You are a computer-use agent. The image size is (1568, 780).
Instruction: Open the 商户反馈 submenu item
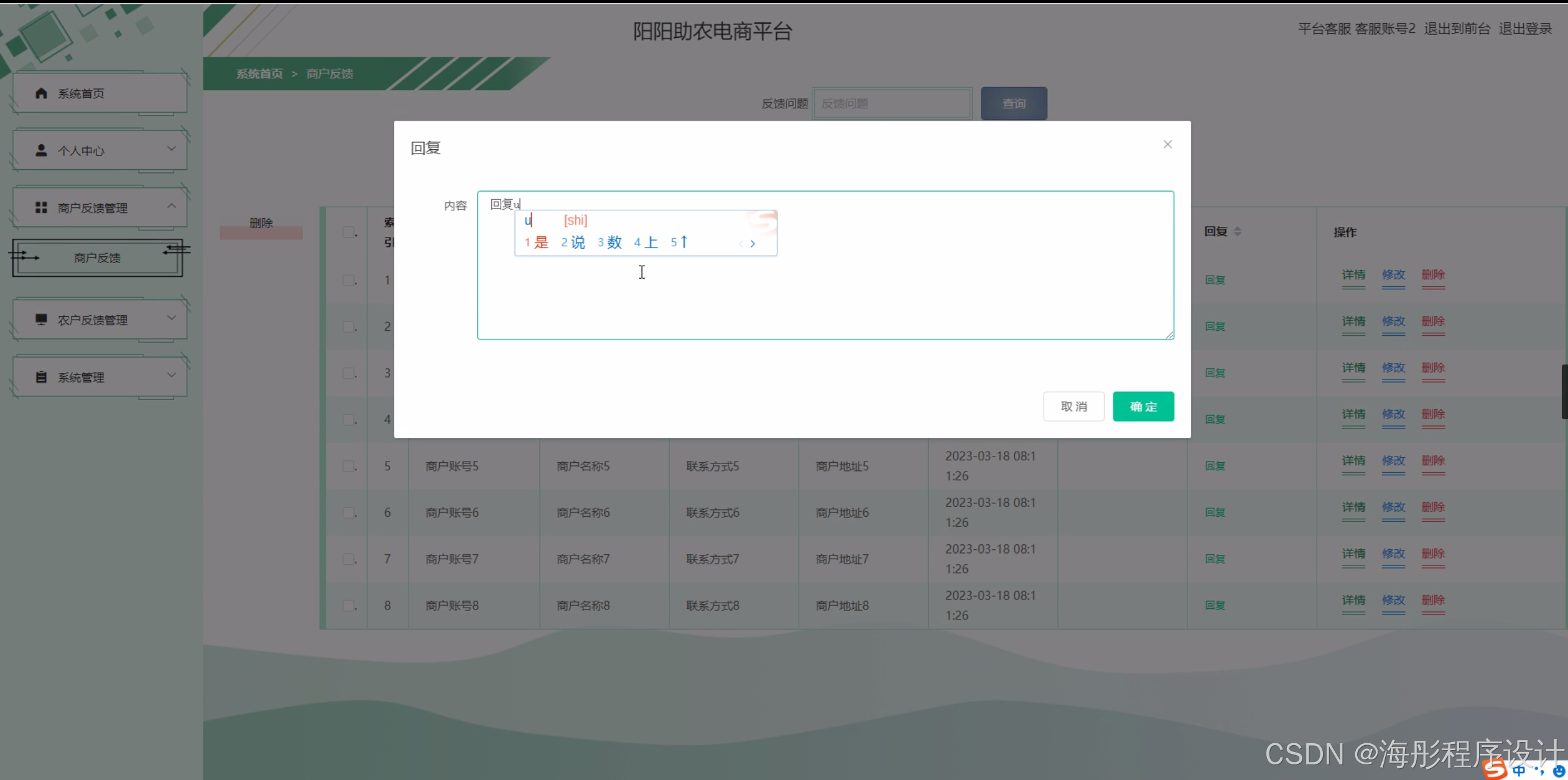coord(98,258)
